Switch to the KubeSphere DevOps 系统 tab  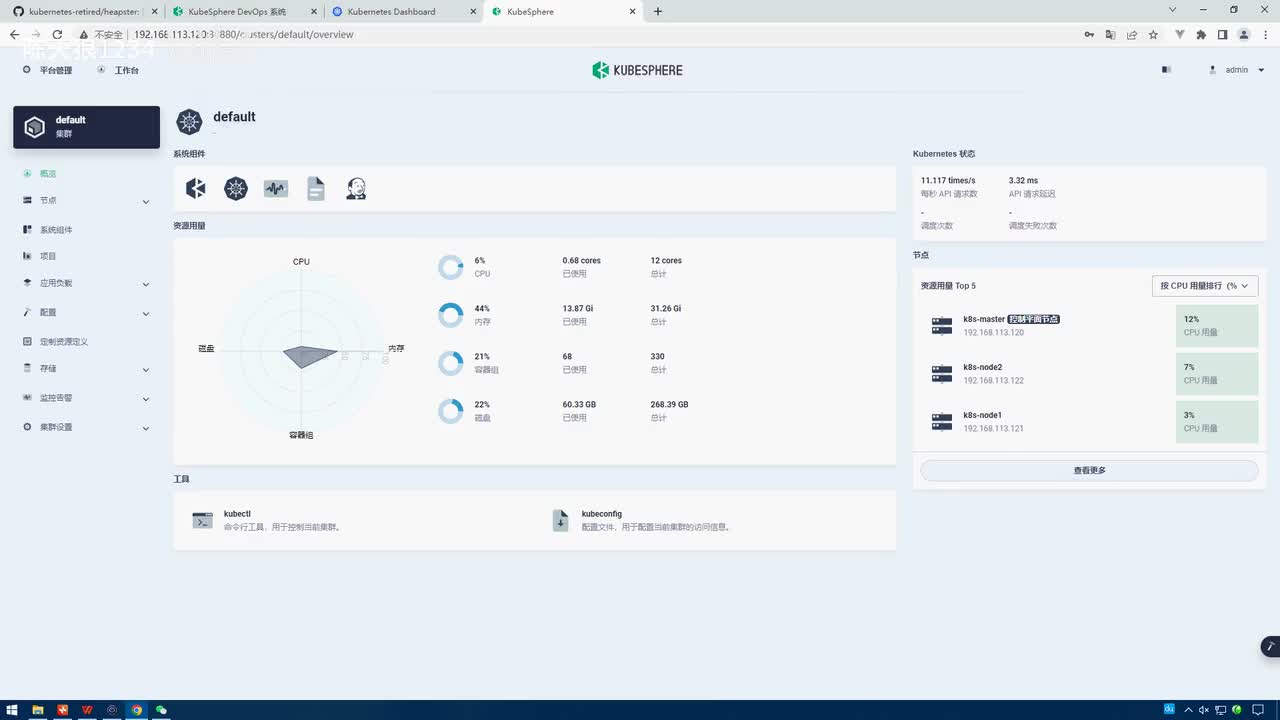[x=242, y=11]
